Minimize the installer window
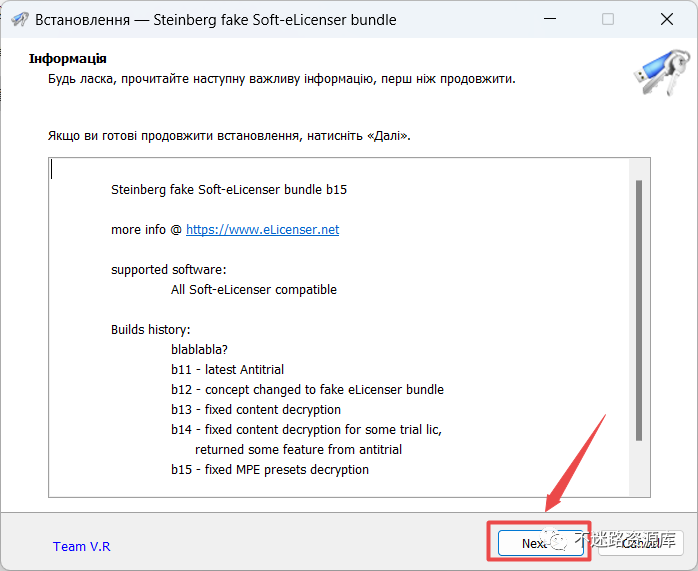The height and width of the screenshot is (571, 698). [550, 19]
